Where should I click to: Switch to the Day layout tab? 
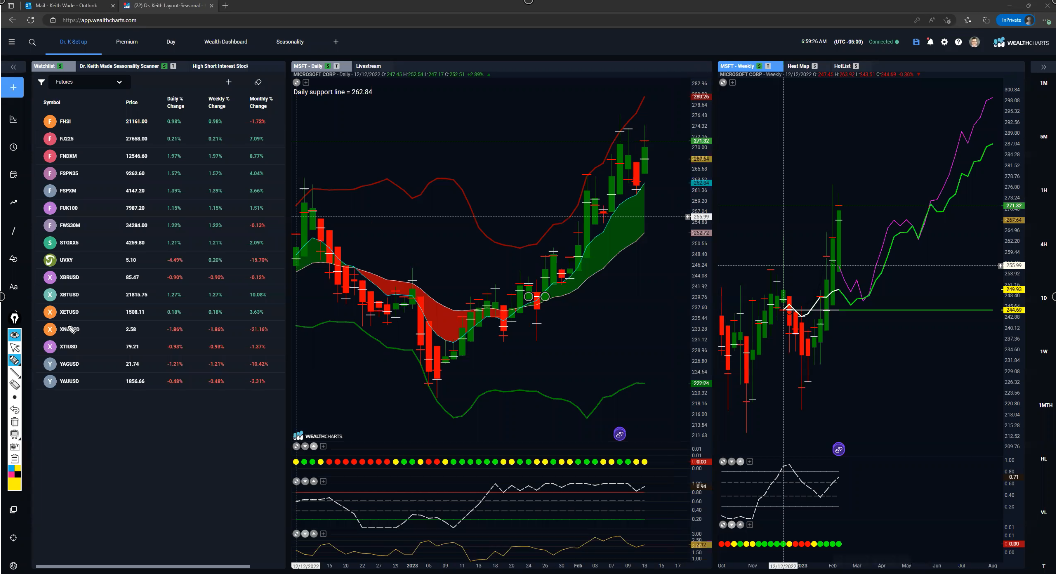pos(171,42)
